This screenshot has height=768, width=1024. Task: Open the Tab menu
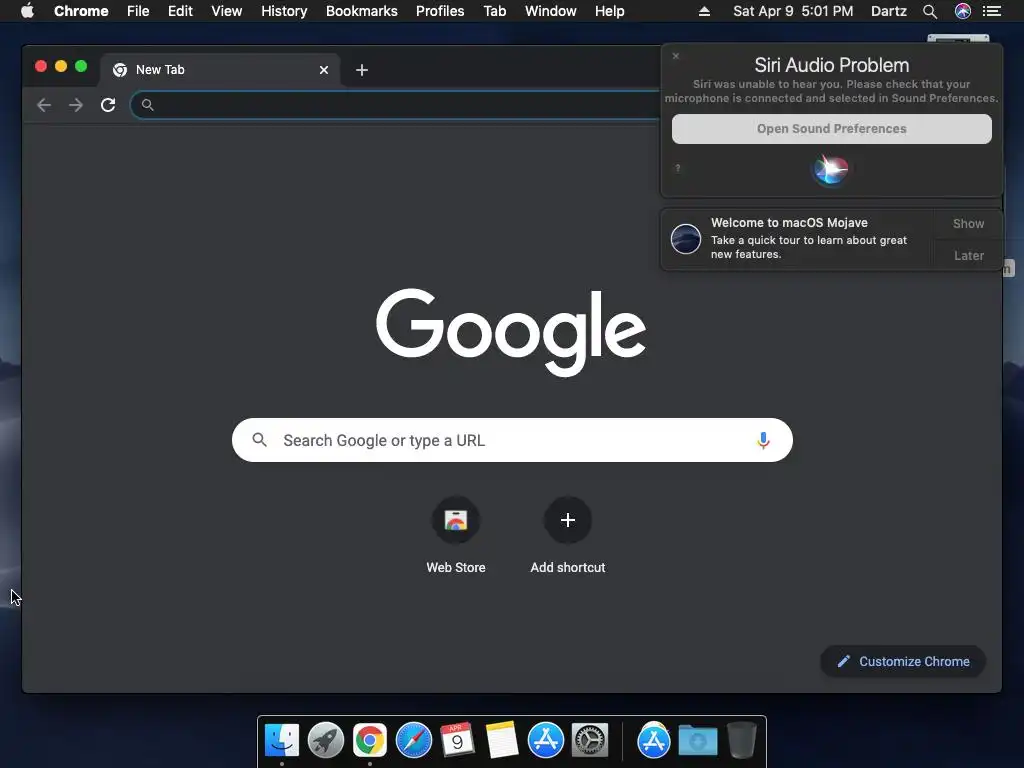click(495, 11)
